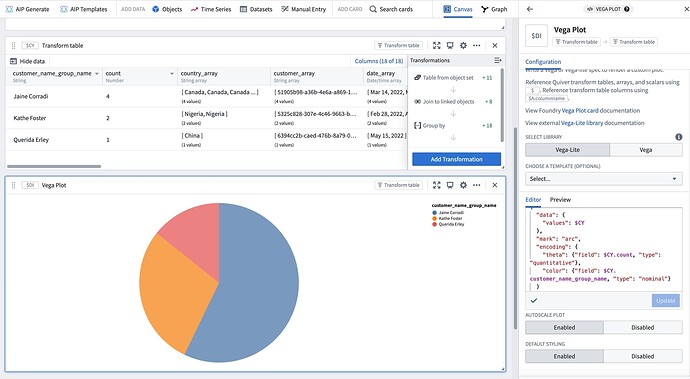This screenshot has height=379, width=690.
Task: Select the Vega-Lite library option
Action: coord(567,150)
